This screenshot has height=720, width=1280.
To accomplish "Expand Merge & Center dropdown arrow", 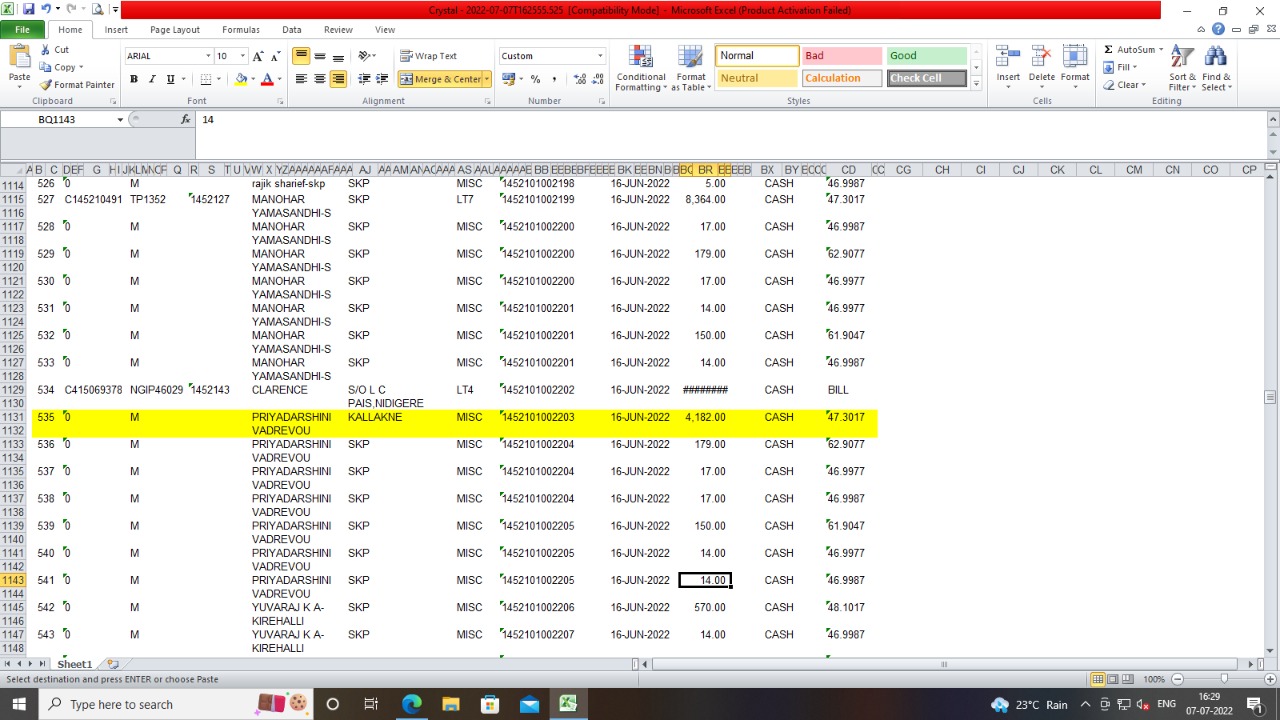I will (x=487, y=79).
